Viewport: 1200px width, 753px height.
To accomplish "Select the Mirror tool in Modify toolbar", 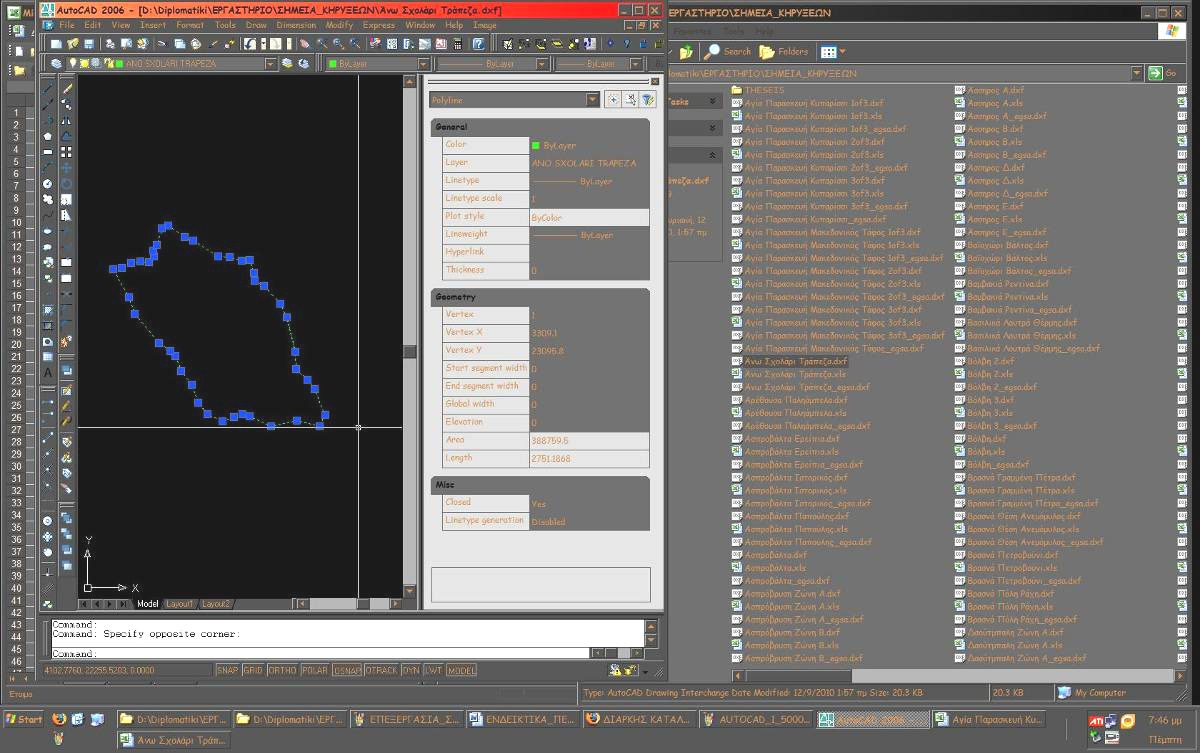I will (x=67, y=120).
